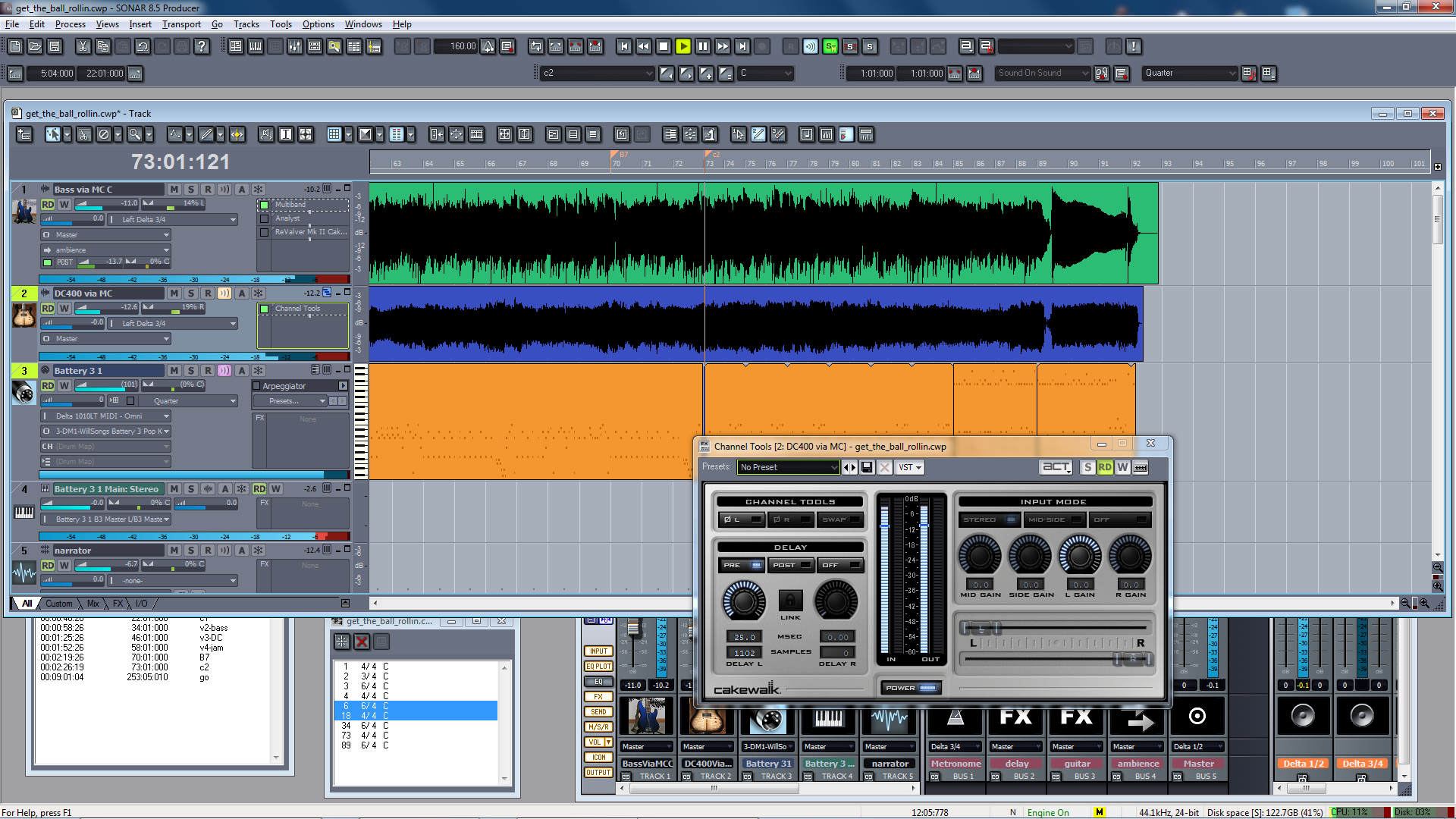Viewport: 1456px width, 819px height.
Task: Save preset in Channel Tools window
Action: coord(867,468)
